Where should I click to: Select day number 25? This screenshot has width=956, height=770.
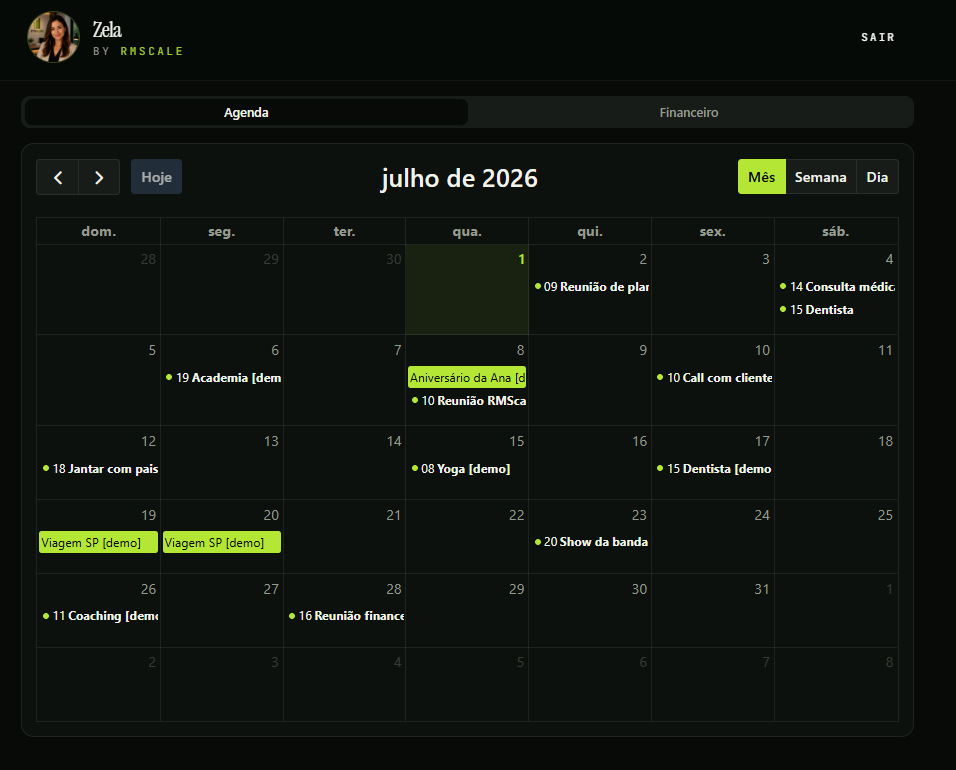point(885,515)
